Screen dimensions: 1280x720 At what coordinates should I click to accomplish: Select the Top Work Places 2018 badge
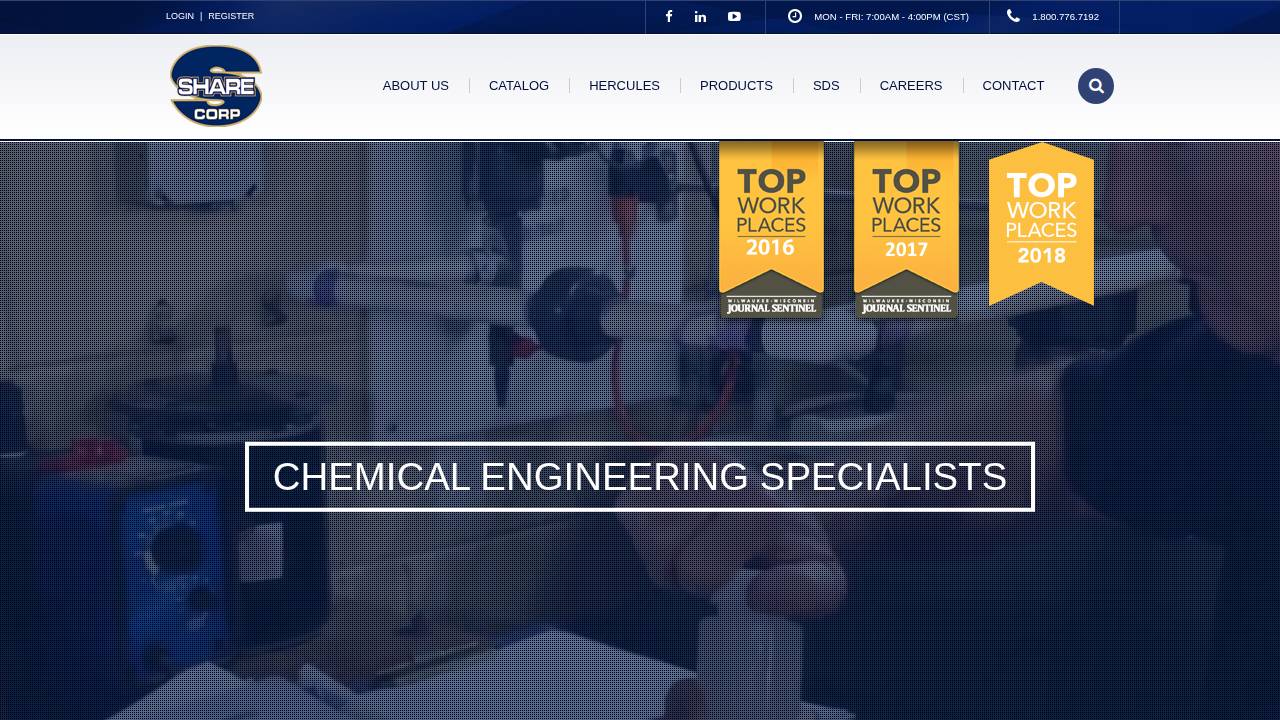(1041, 222)
